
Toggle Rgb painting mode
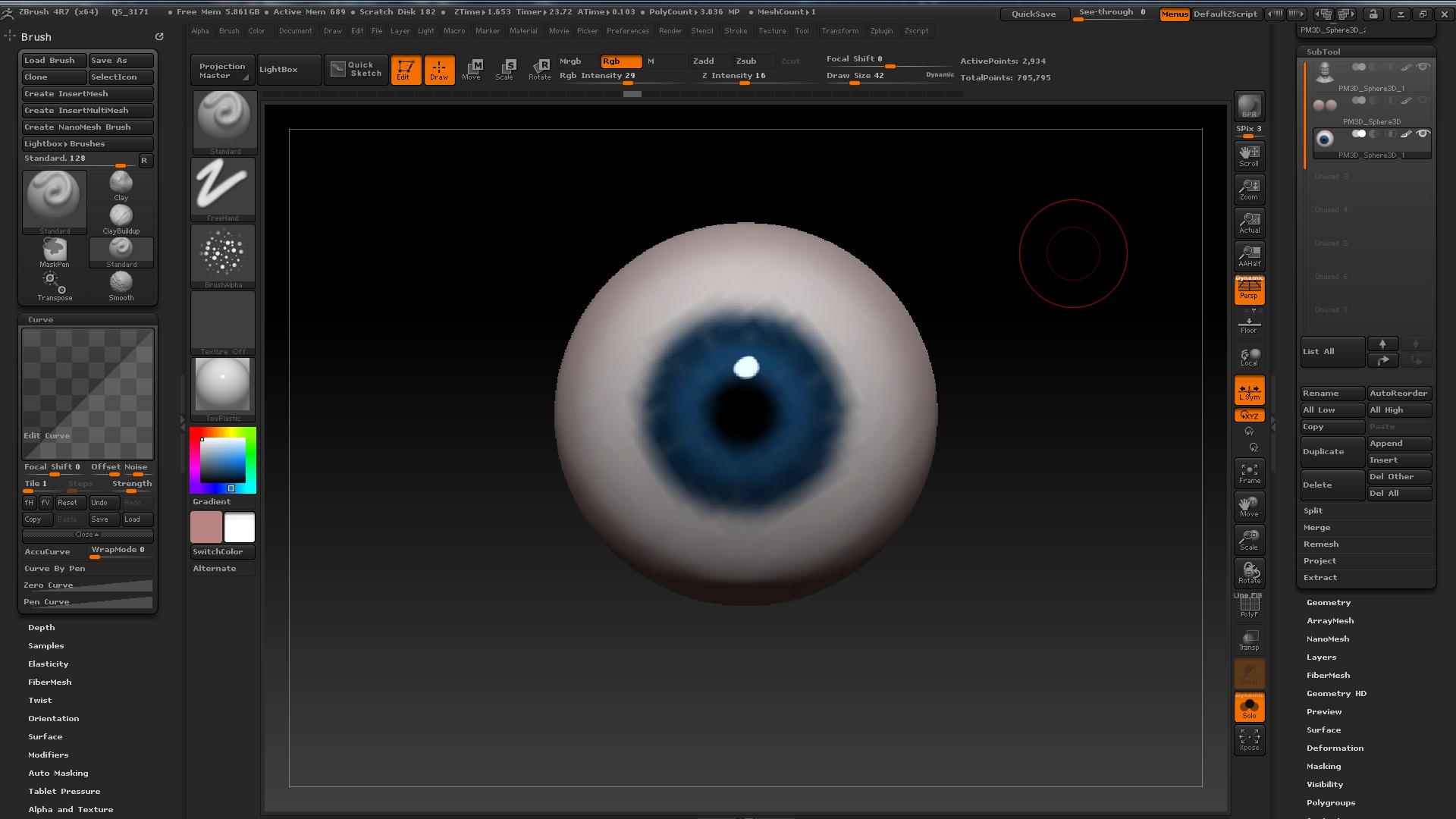click(x=621, y=61)
